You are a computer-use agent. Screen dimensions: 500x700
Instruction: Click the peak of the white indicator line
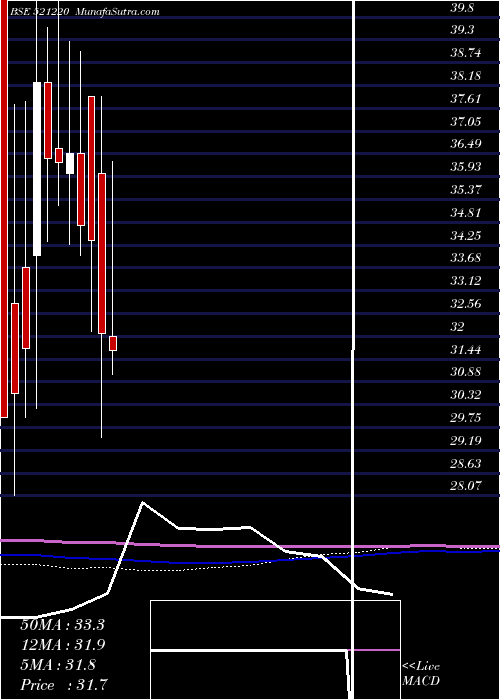143,503
